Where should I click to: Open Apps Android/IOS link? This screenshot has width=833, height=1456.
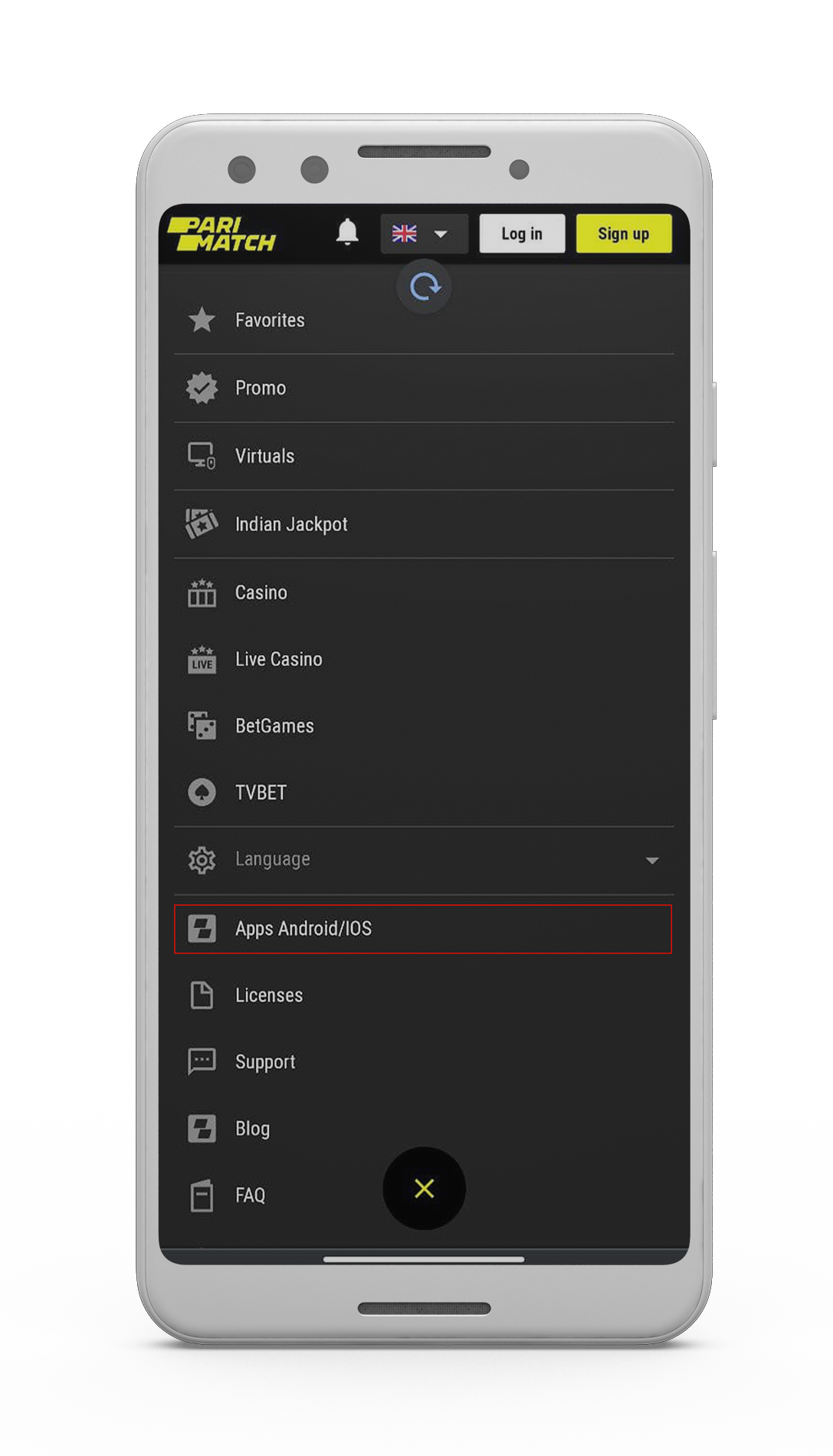pos(423,929)
